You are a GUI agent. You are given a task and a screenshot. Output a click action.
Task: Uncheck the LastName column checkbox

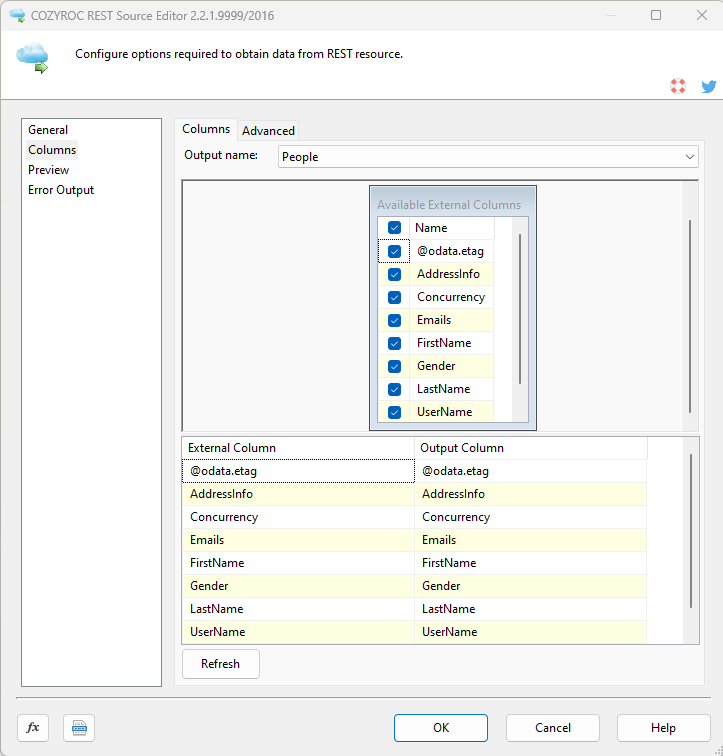tap(394, 389)
